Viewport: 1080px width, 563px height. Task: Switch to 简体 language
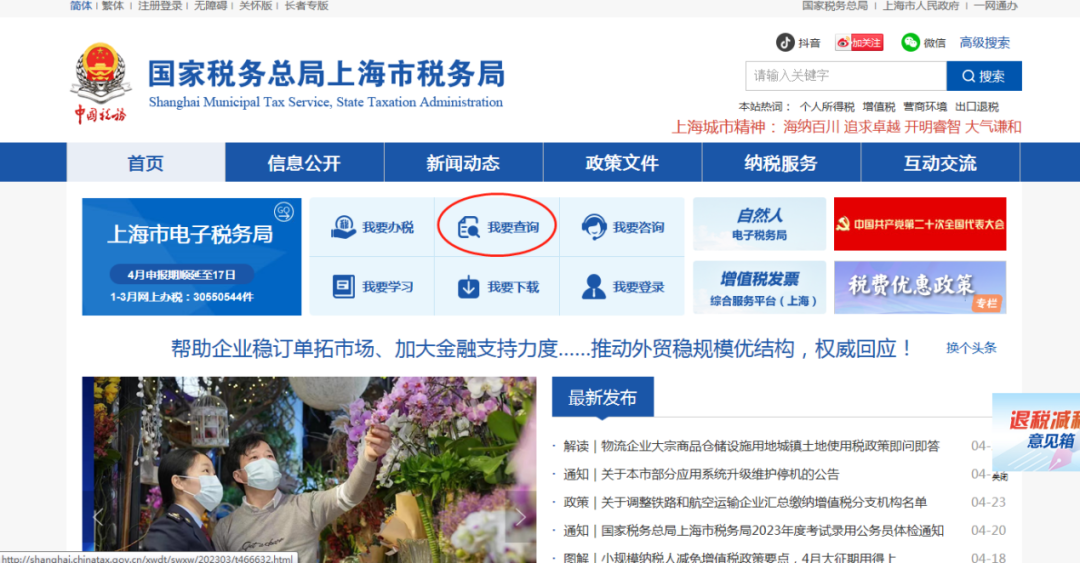pos(81,6)
